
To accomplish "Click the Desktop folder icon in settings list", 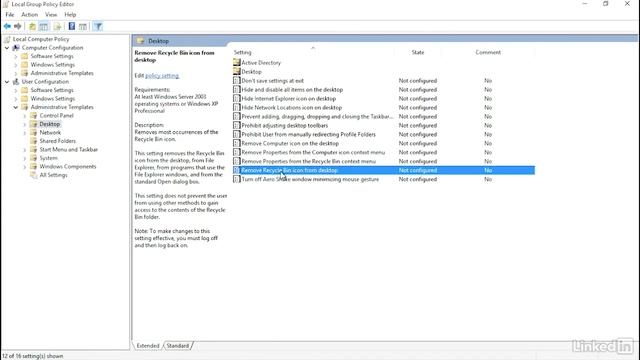I will 237,71.
